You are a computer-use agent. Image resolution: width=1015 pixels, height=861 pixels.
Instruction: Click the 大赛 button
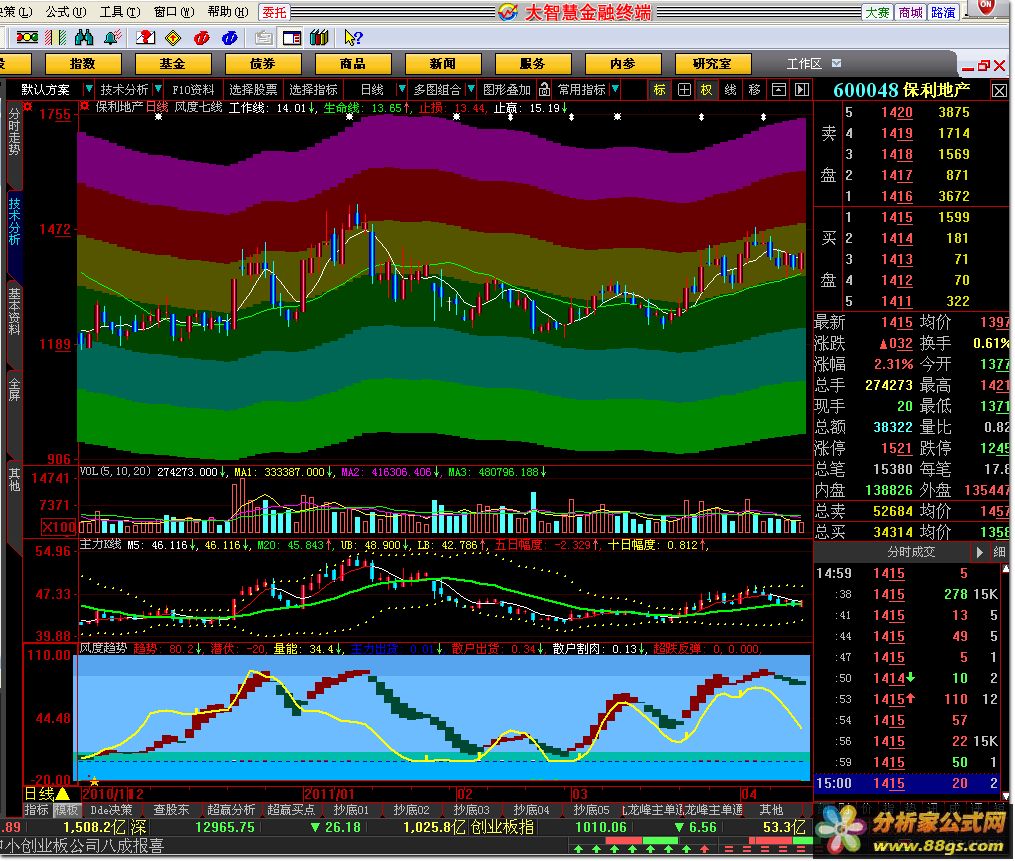point(878,12)
